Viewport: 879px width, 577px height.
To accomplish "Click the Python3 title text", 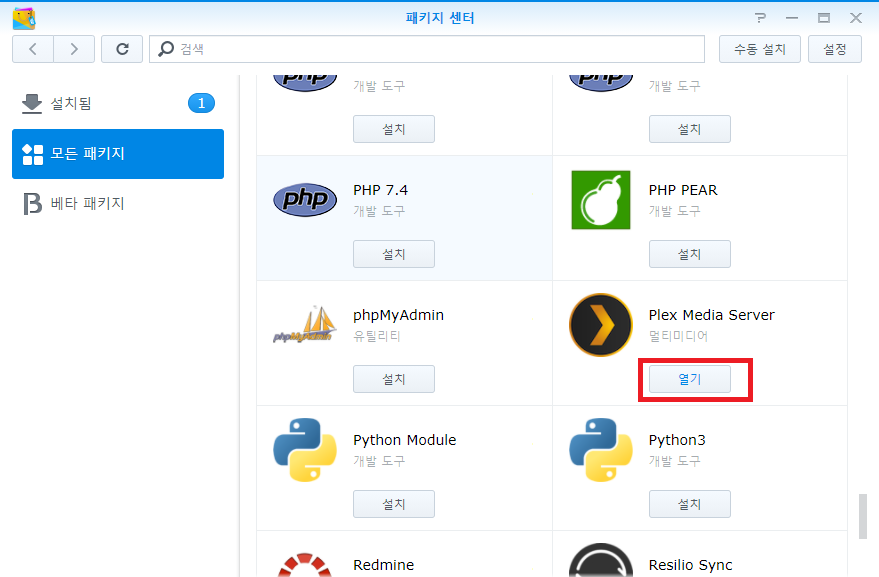I will [677, 440].
